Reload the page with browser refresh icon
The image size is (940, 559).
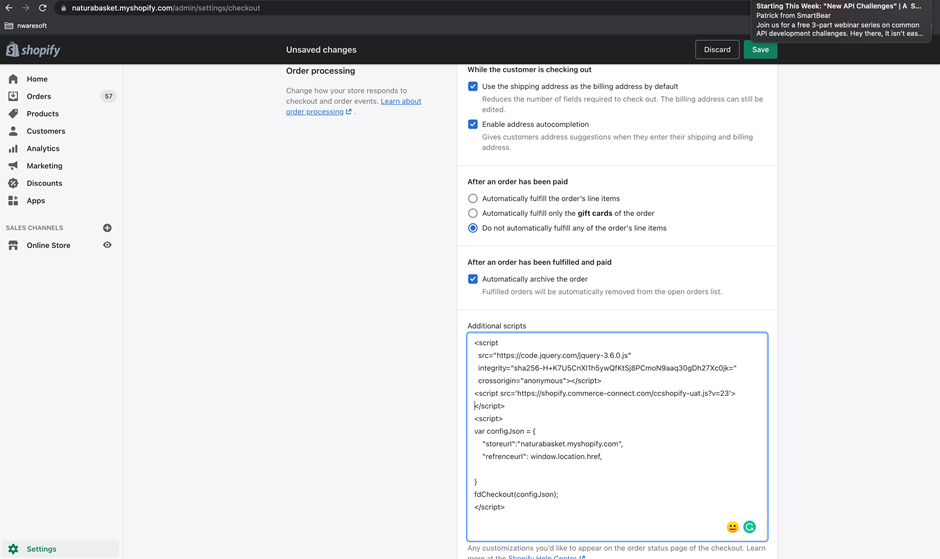click(43, 8)
